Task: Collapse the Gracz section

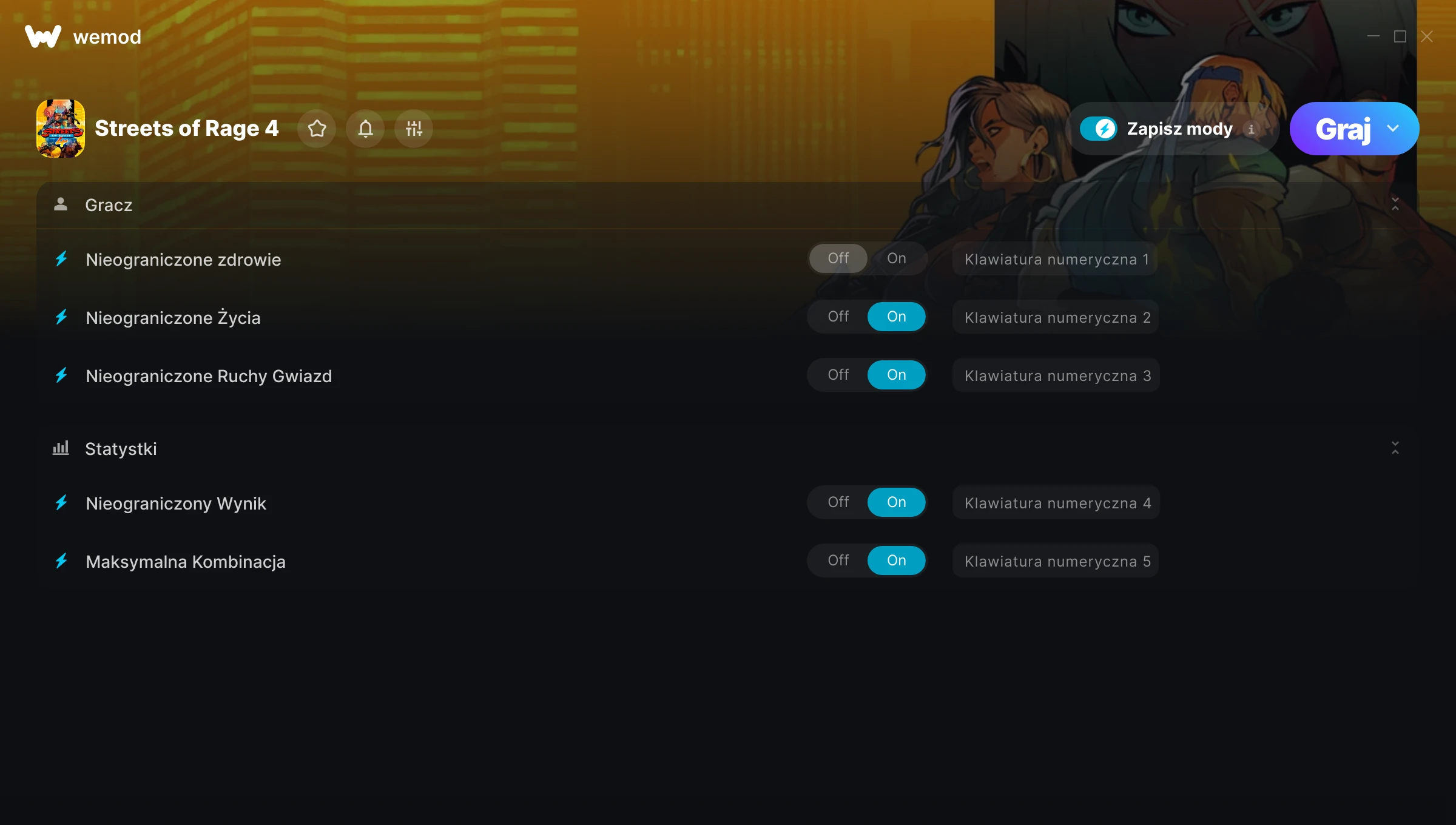Action: coord(1395,204)
